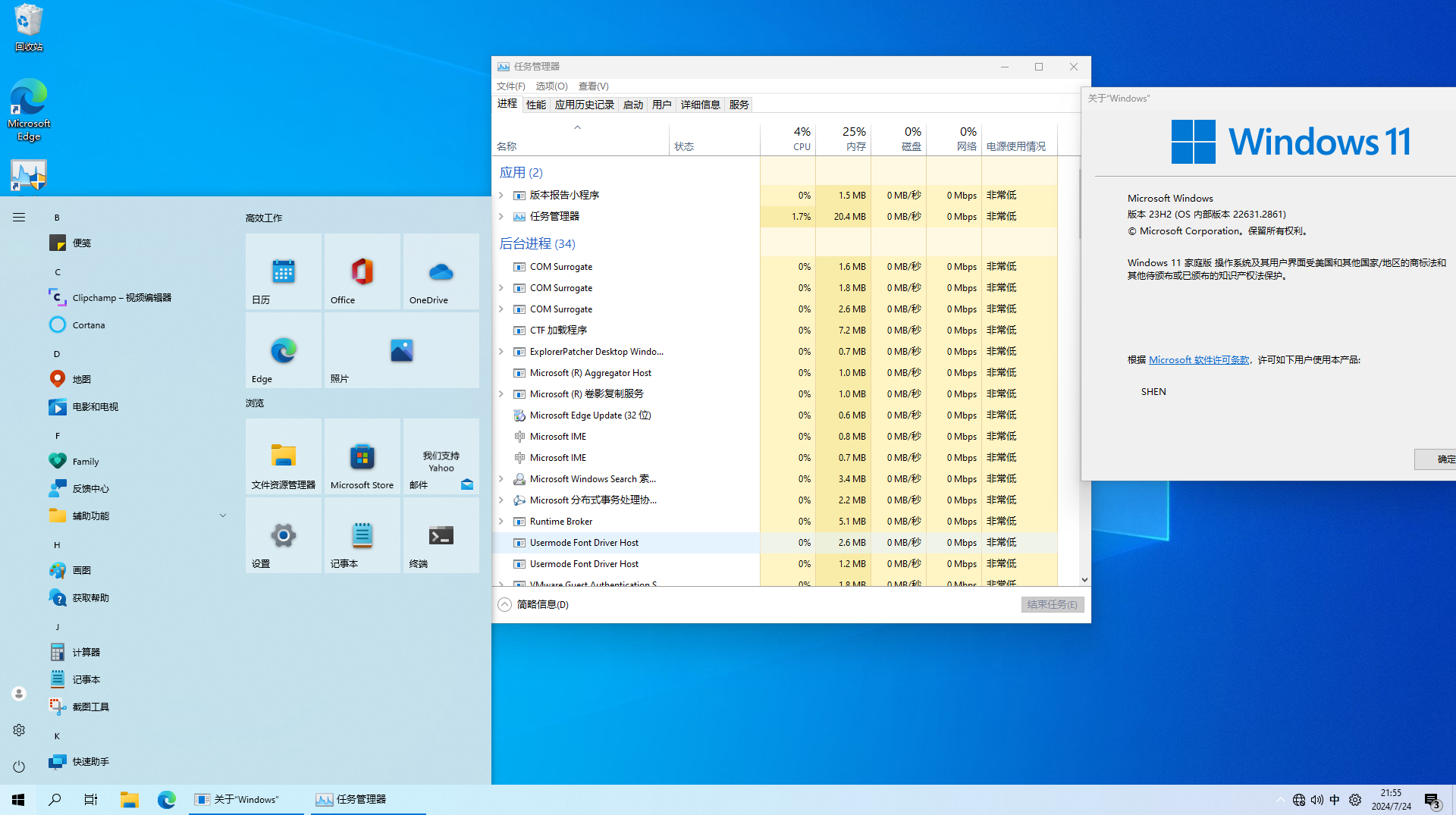Viewport: 1456px width, 815px height.
Task: Open the 文件(F) menu
Action: [510, 86]
